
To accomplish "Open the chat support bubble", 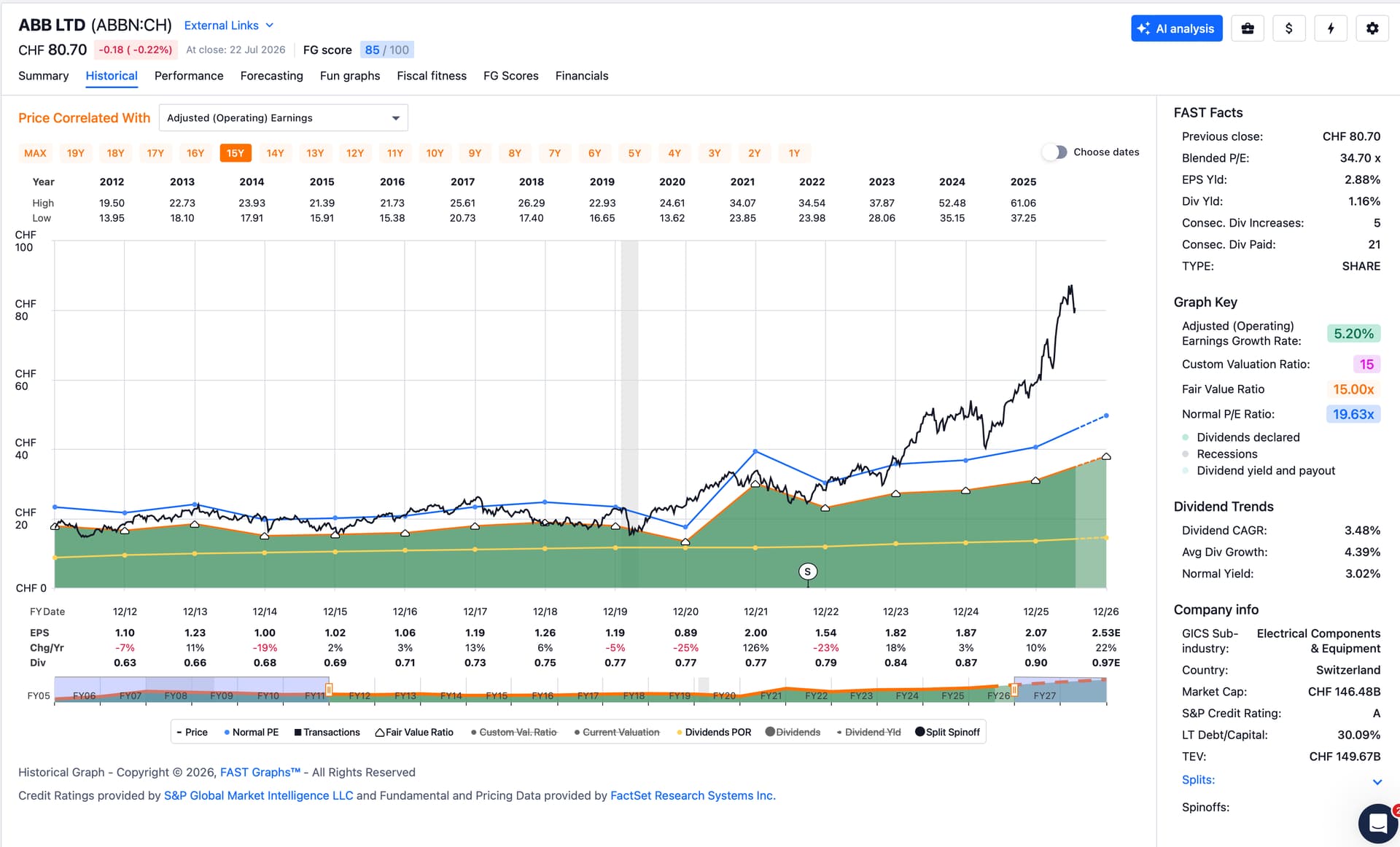I will click(1378, 824).
